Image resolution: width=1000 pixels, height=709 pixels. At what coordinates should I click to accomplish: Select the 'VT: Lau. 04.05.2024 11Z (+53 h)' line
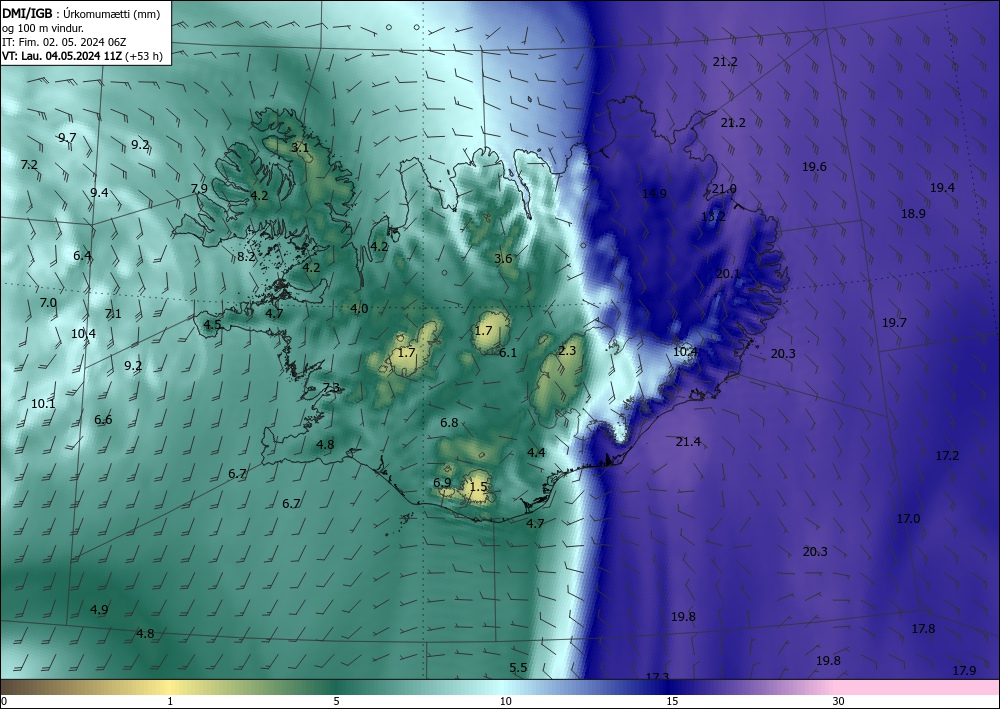tap(82, 56)
